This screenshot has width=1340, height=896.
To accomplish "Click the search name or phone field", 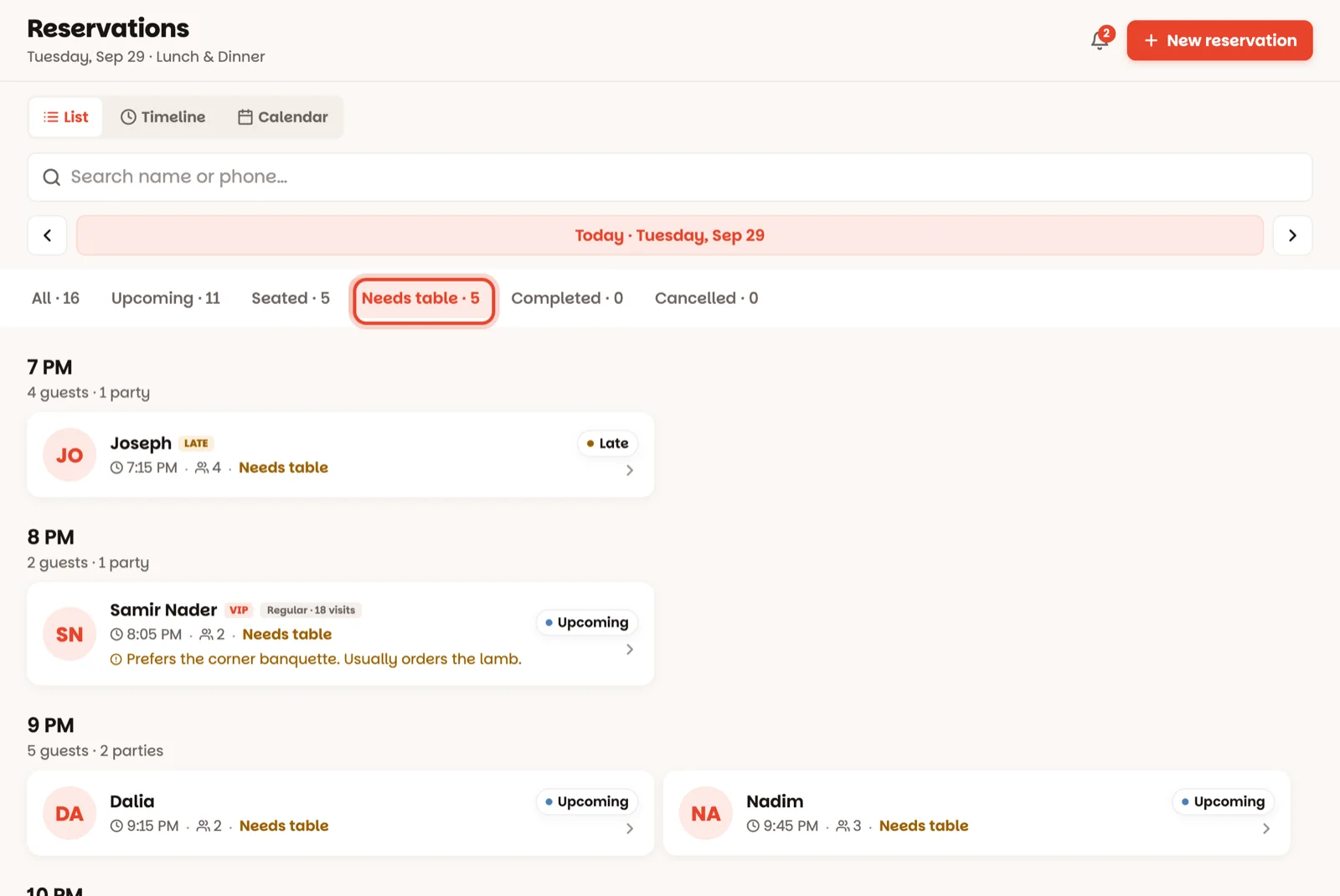I will 670,177.
